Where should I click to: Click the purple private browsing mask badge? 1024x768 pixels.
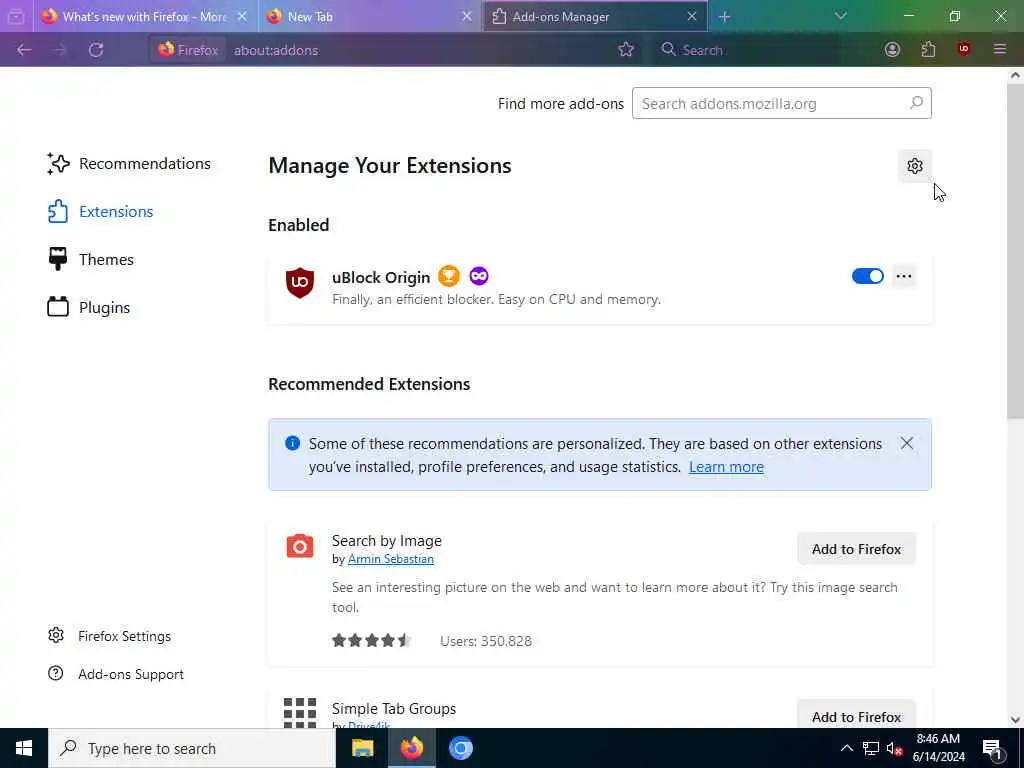coord(479,276)
